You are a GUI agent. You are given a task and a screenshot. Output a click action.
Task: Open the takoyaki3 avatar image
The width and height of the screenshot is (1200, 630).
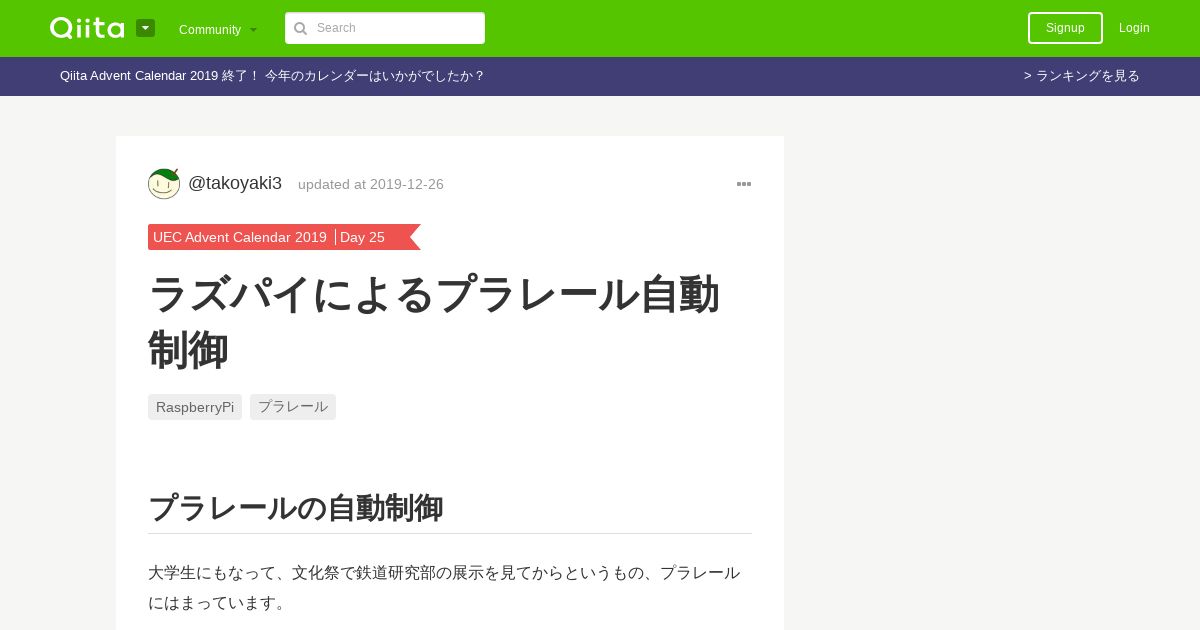tap(164, 183)
